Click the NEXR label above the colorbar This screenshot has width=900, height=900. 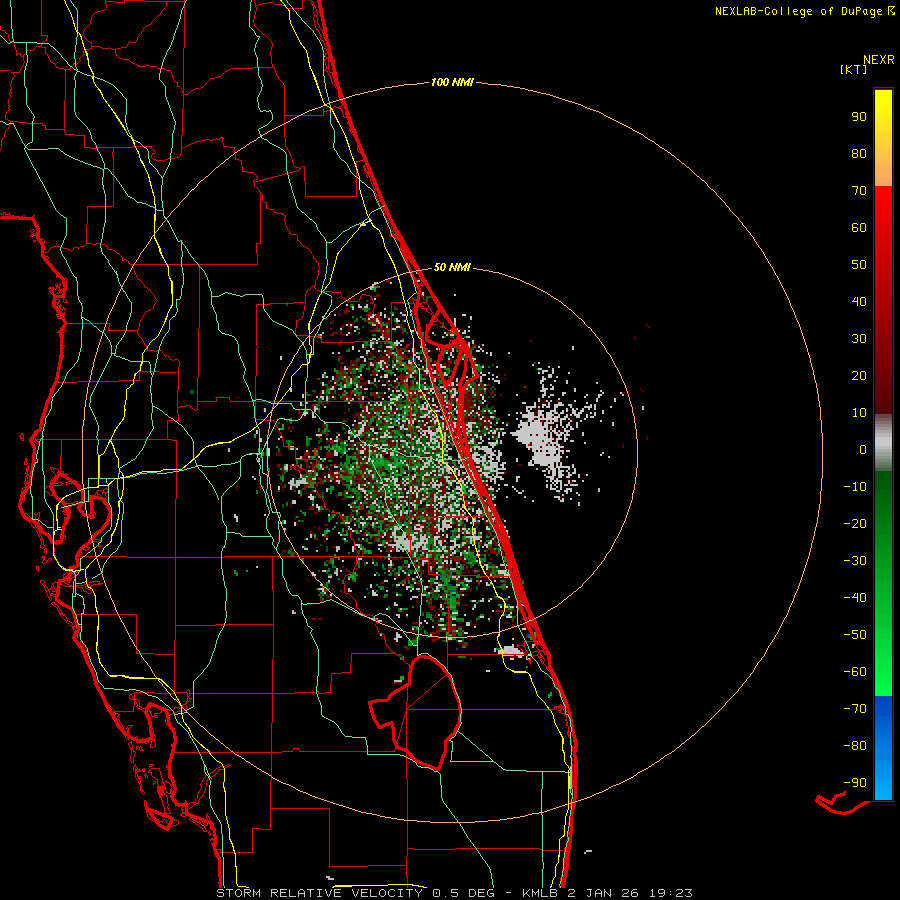[x=879, y=60]
